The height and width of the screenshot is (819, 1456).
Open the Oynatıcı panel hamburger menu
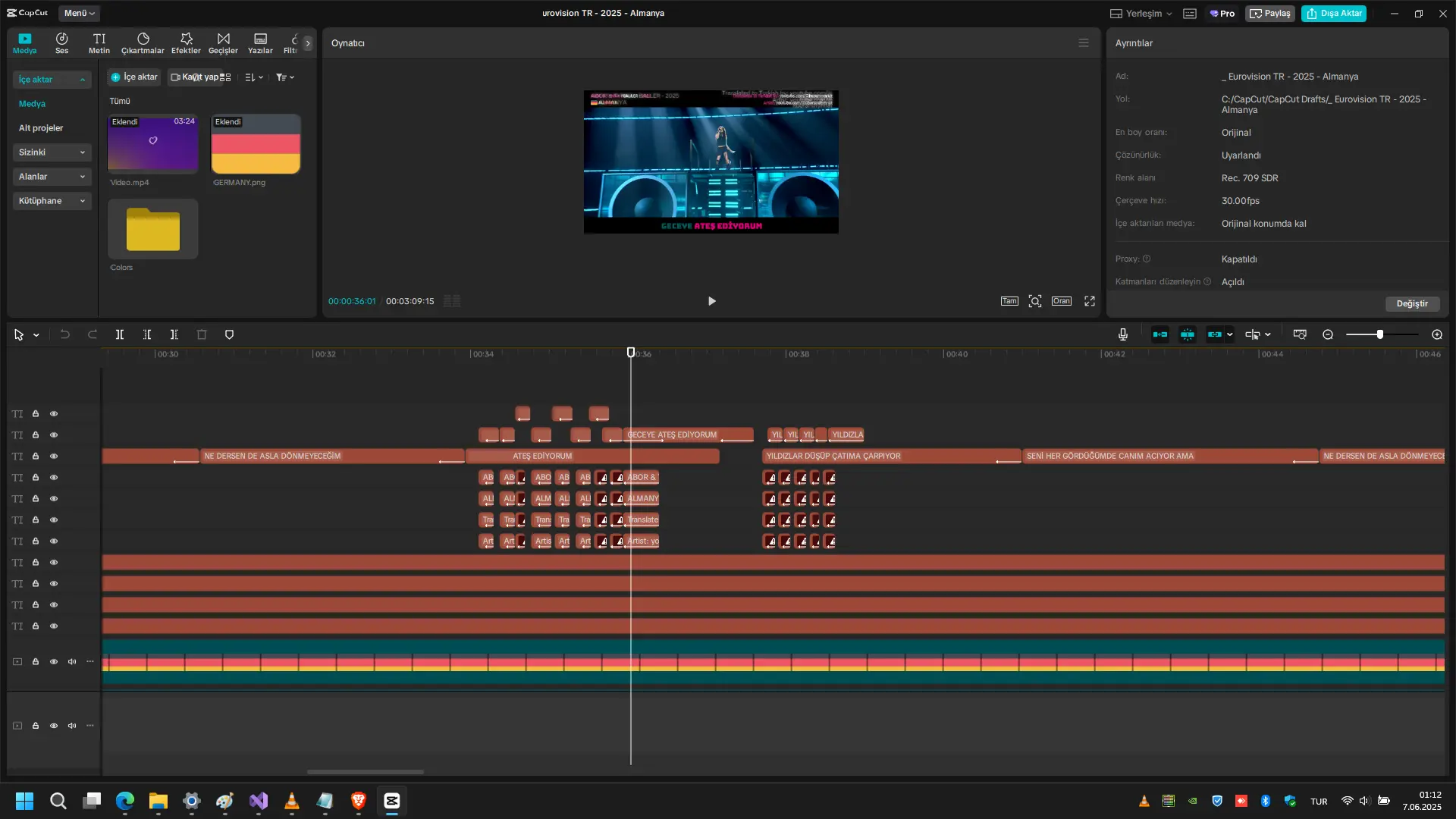(x=1084, y=43)
